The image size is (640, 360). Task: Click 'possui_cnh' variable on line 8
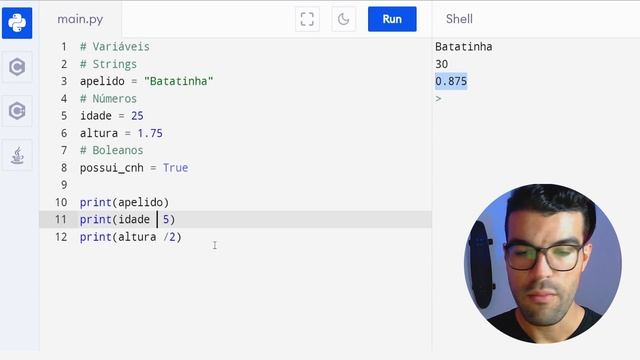111,168
